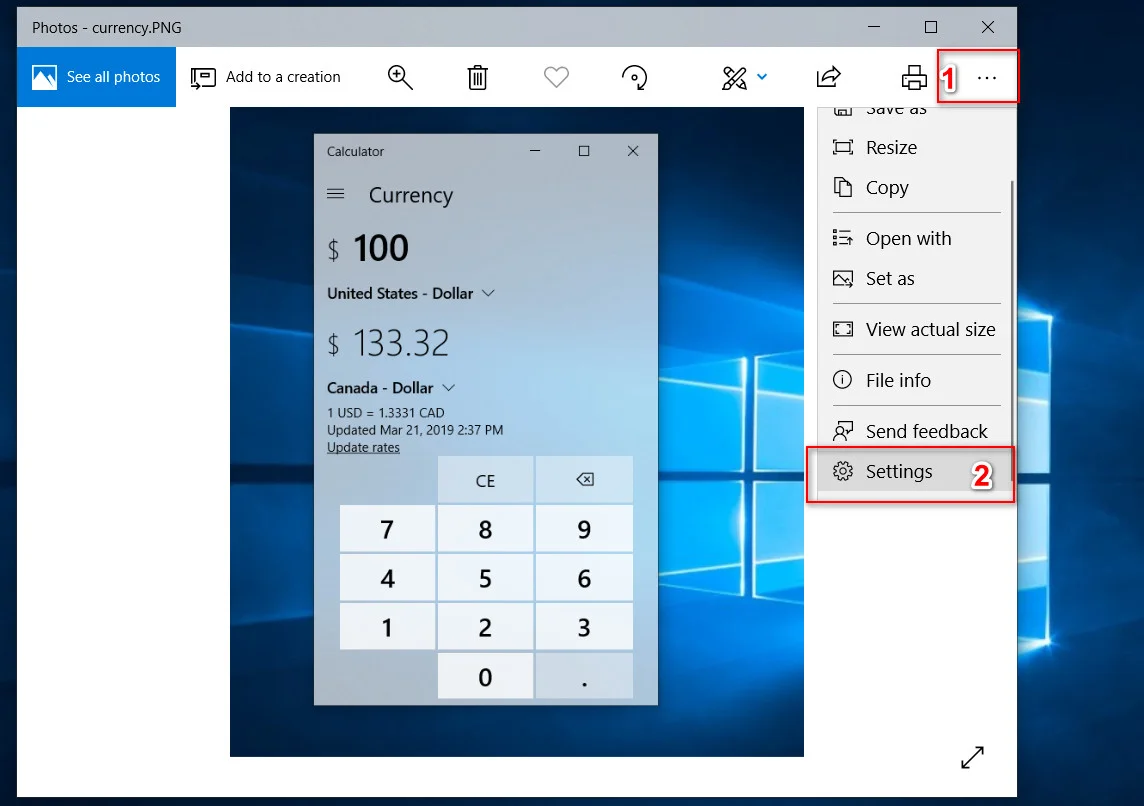Click the Settings gear icon

coord(843,471)
